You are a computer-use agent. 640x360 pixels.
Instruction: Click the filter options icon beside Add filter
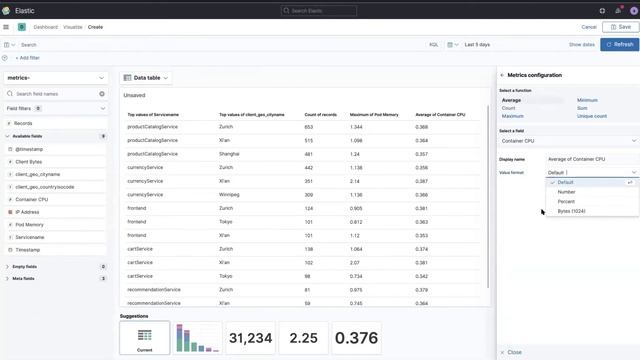pos(4,58)
